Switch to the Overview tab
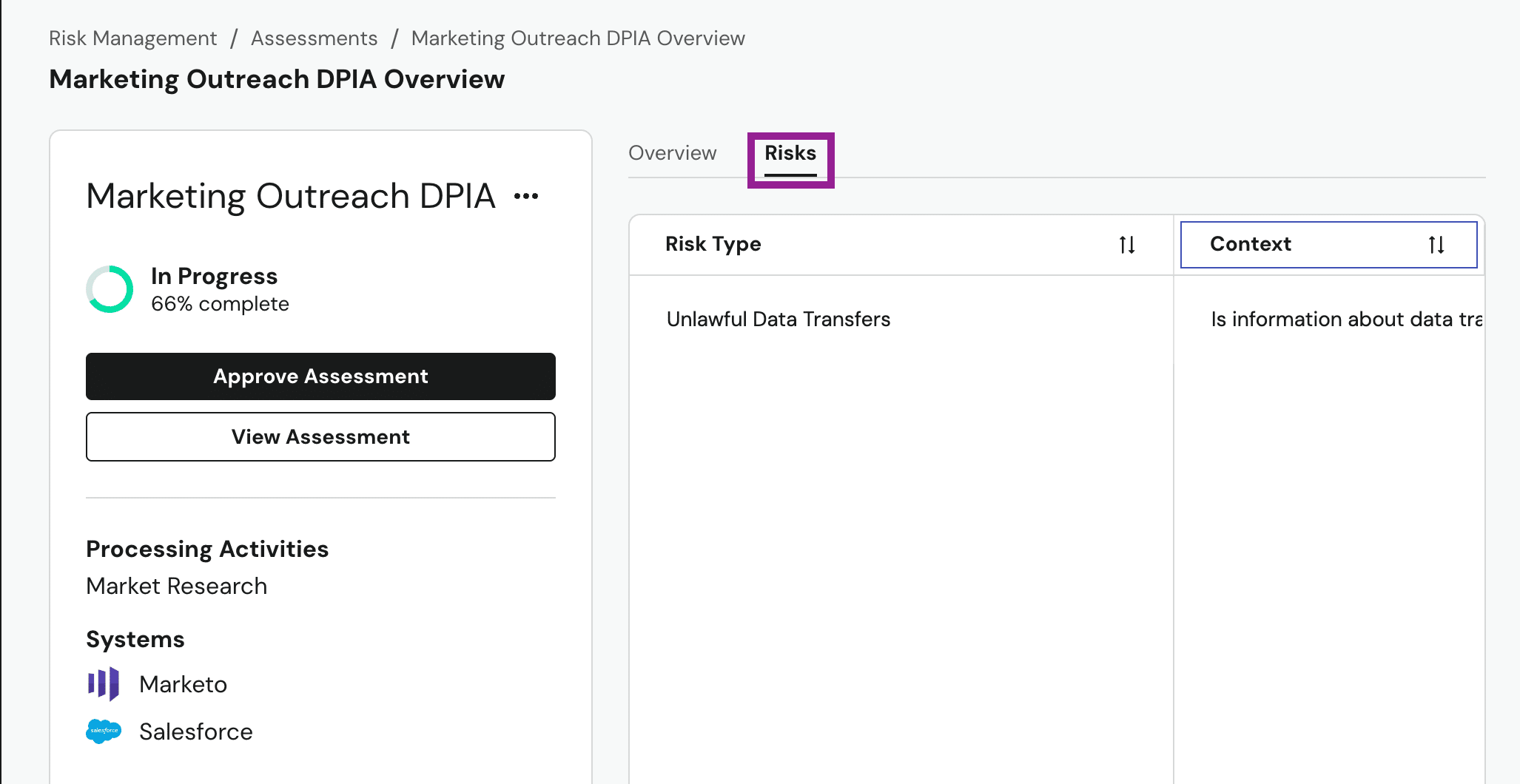Viewport: 1520px width, 784px height. coord(672,153)
